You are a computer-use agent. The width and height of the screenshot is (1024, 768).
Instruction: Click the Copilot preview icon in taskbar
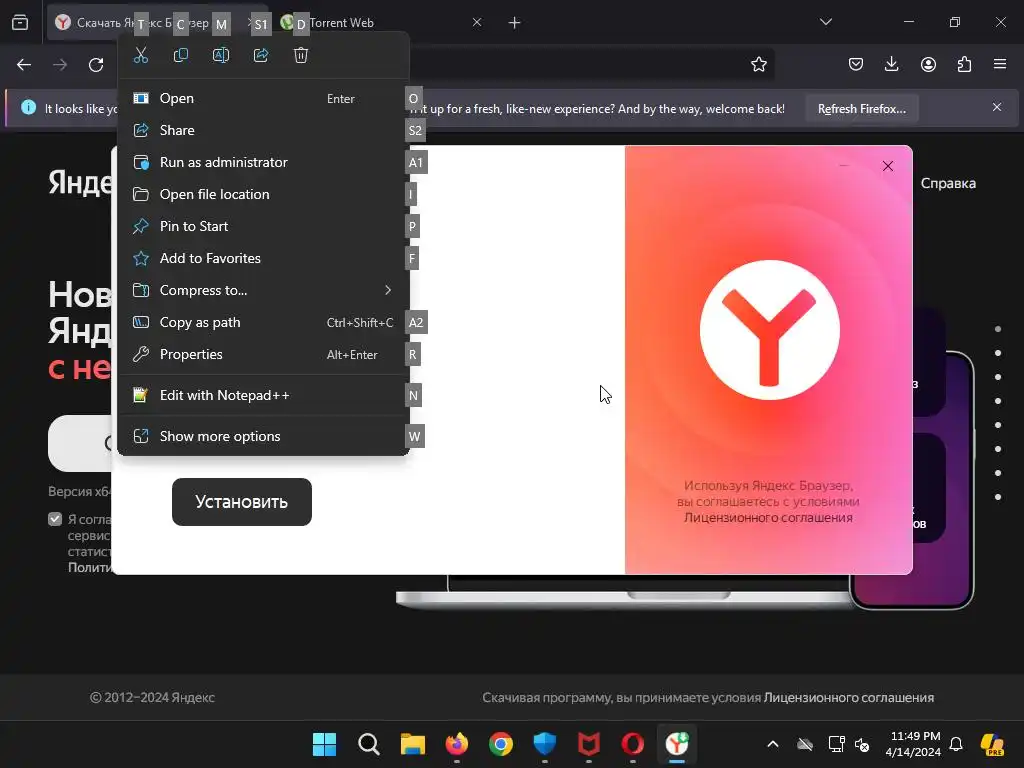point(993,744)
